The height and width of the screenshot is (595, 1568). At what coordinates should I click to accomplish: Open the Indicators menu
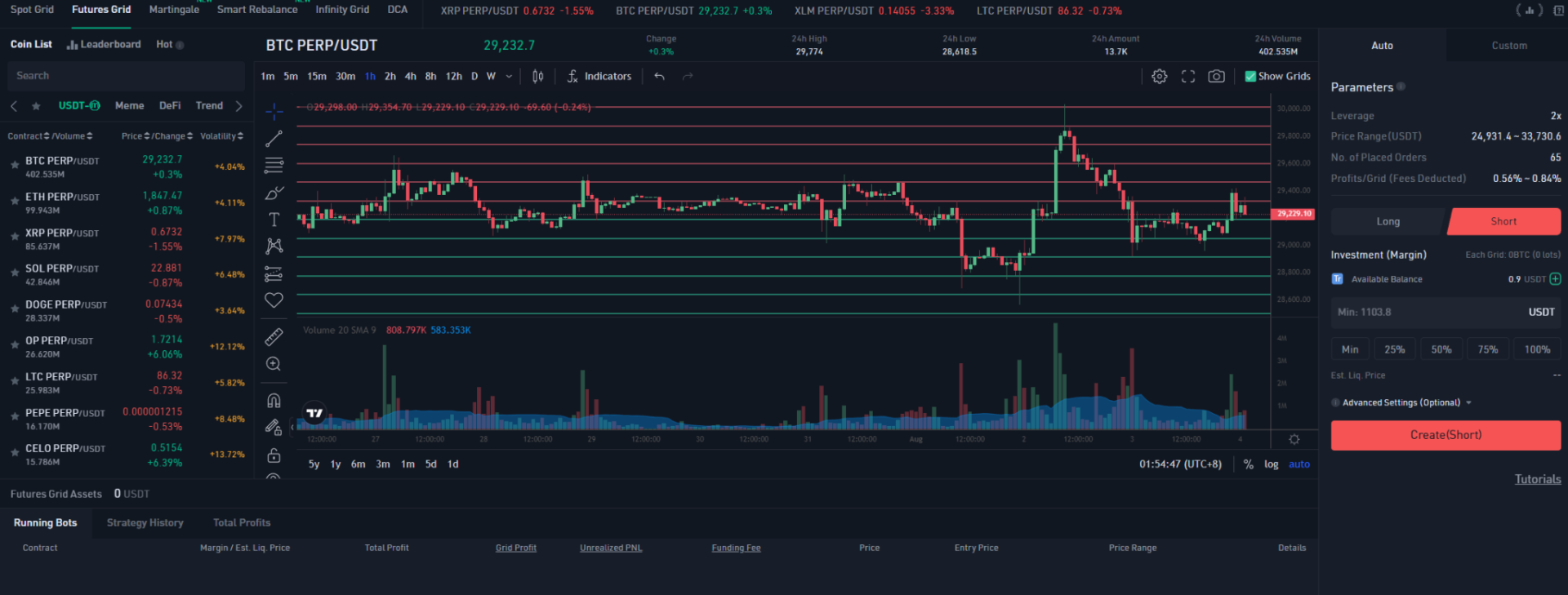[x=599, y=76]
